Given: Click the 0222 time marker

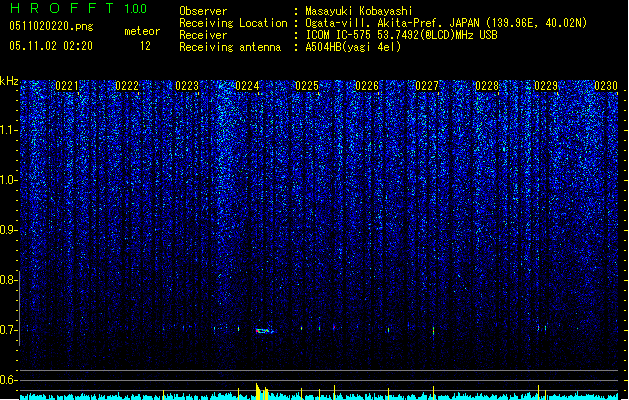Looking at the screenshot, I should tap(127, 86).
